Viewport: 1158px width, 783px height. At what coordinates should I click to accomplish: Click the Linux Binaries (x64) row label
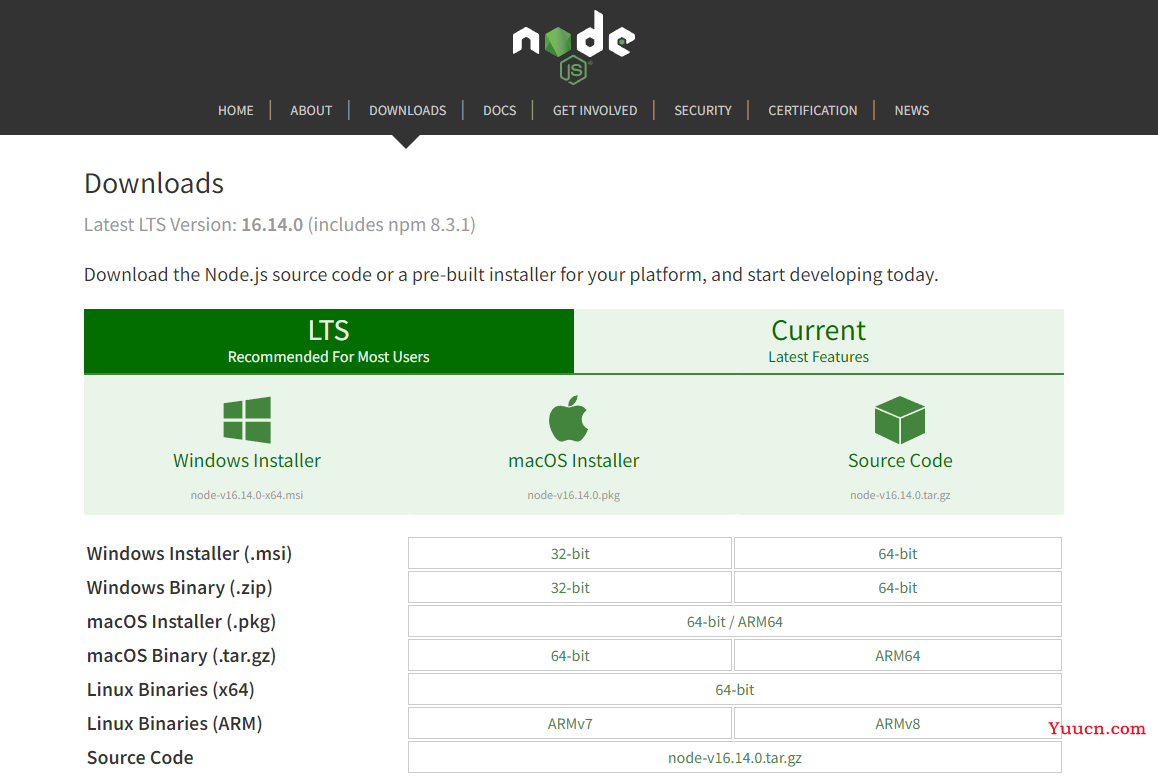[x=171, y=689]
